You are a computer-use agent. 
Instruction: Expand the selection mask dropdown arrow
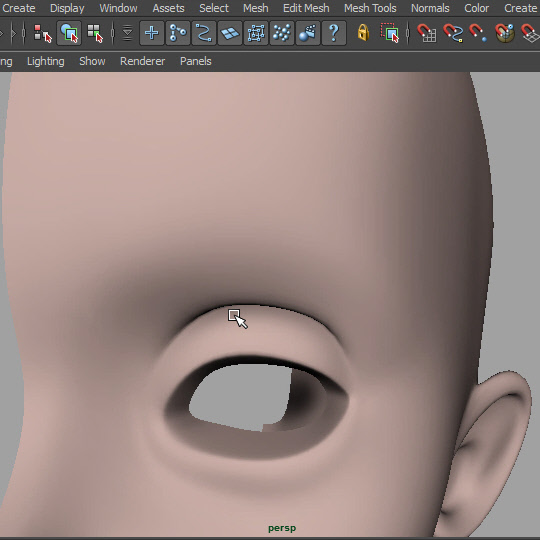point(127,33)
